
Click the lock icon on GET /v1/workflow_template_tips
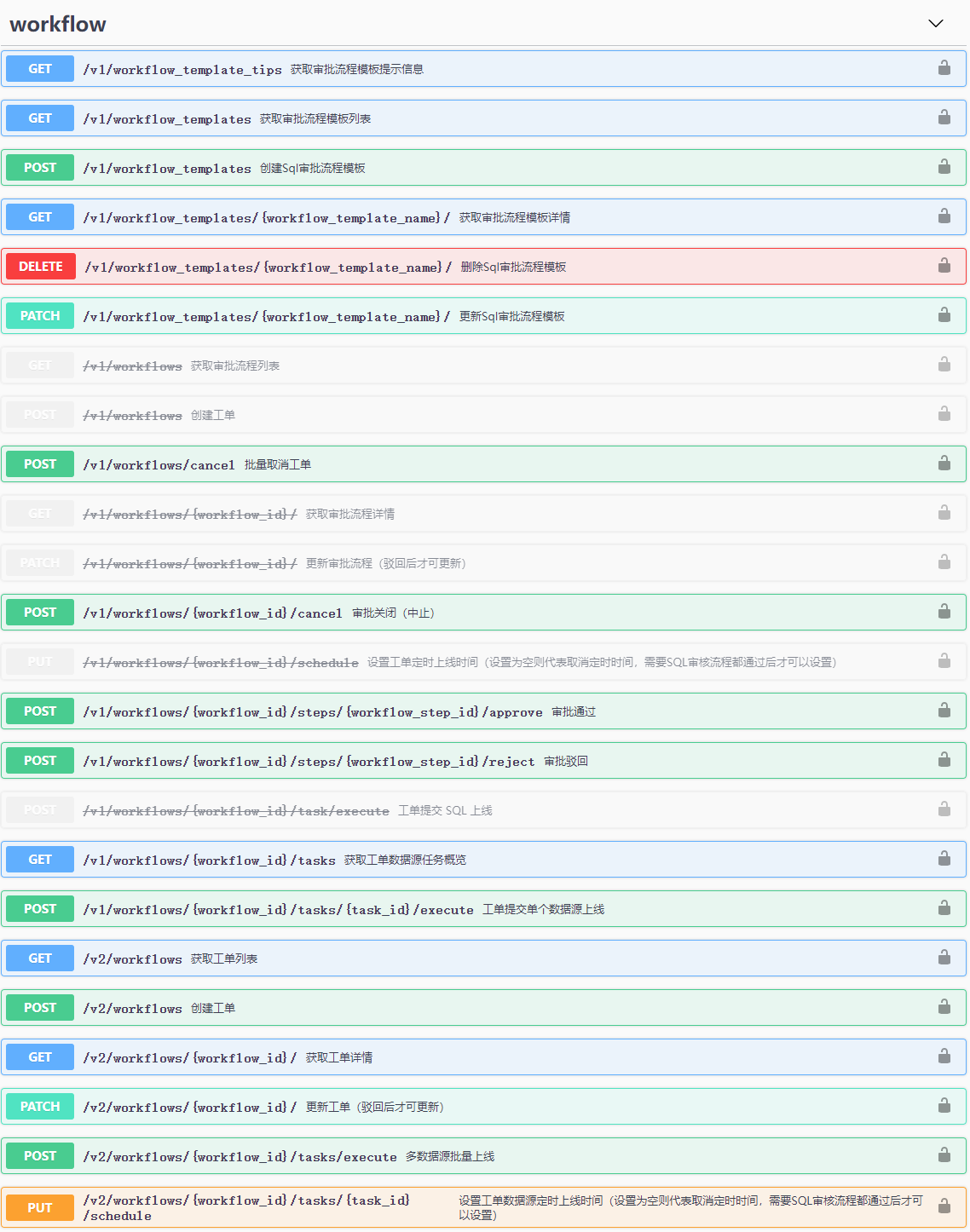[x=944, y=68]
